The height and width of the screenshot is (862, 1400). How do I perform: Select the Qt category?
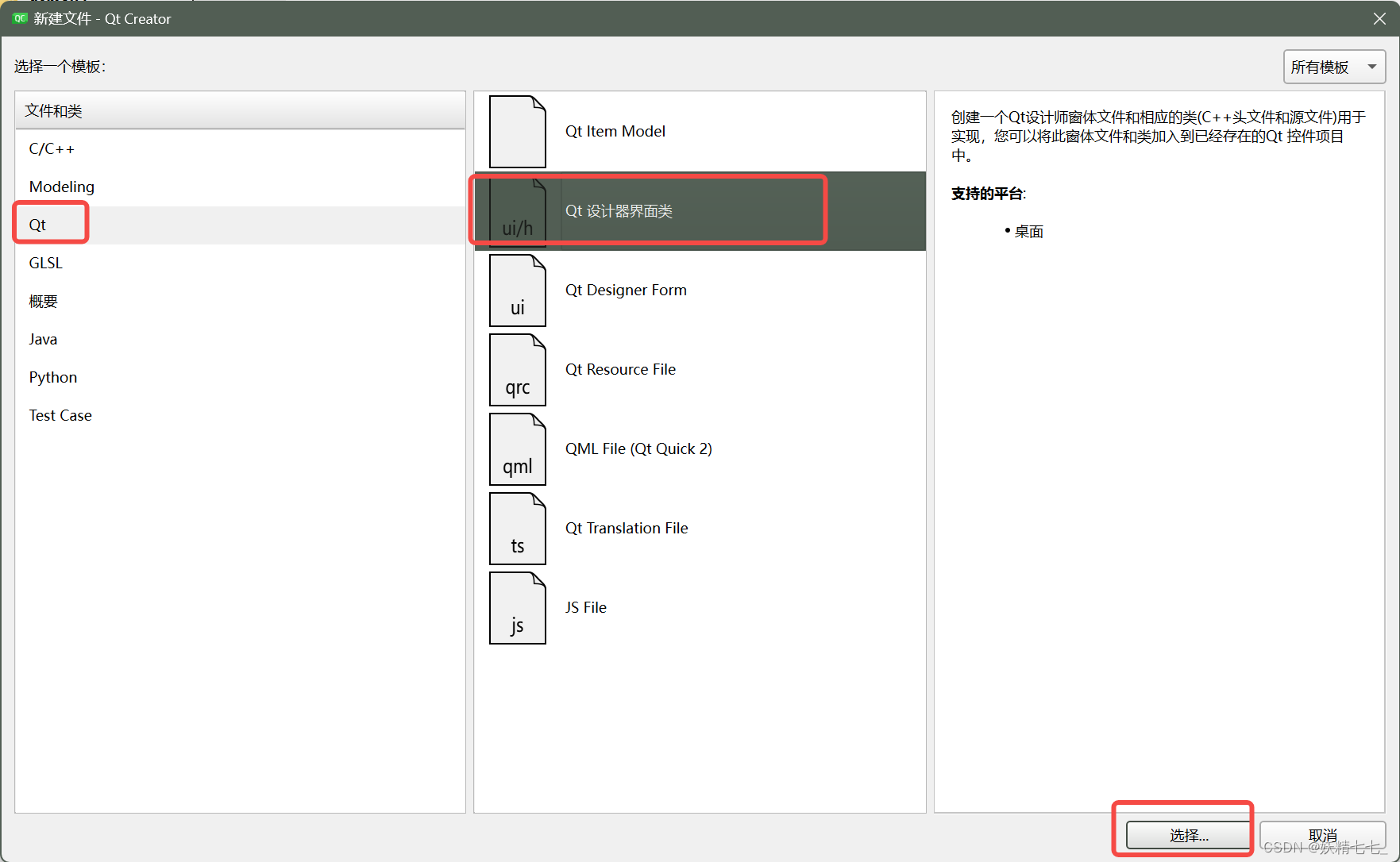[x=240, y=225]
